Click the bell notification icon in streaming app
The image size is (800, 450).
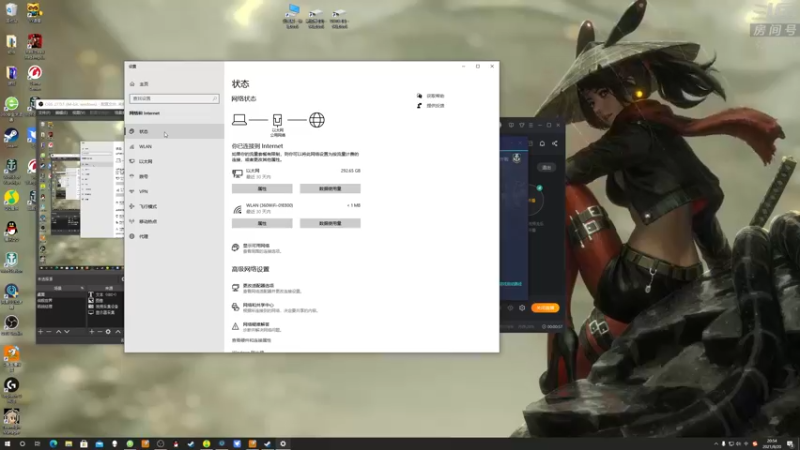[x=542, y=144]
